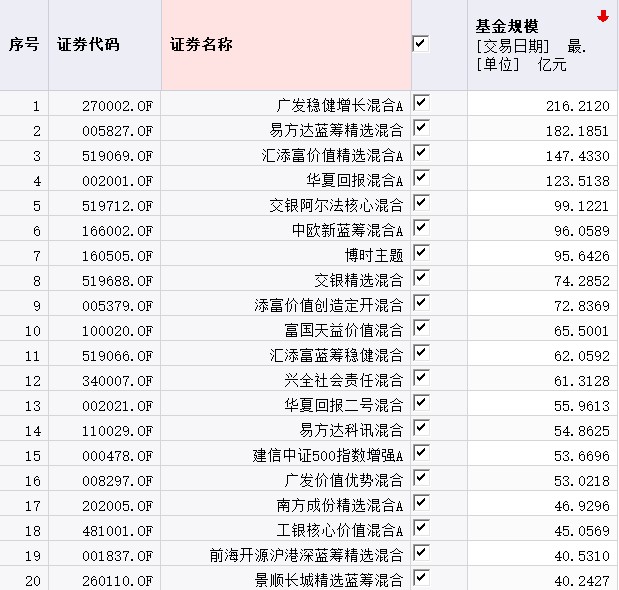
Task: Toggle the select-all checkbox in header
Action: point(420,44)
